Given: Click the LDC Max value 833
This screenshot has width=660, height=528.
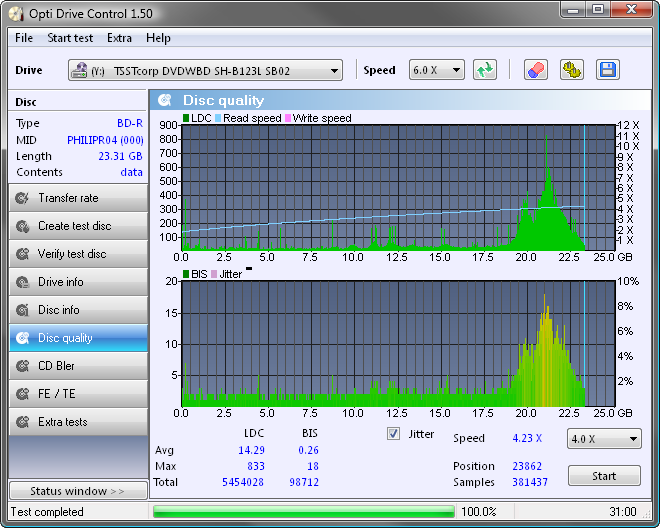Looking at the screenshot, I should point(256,466).
